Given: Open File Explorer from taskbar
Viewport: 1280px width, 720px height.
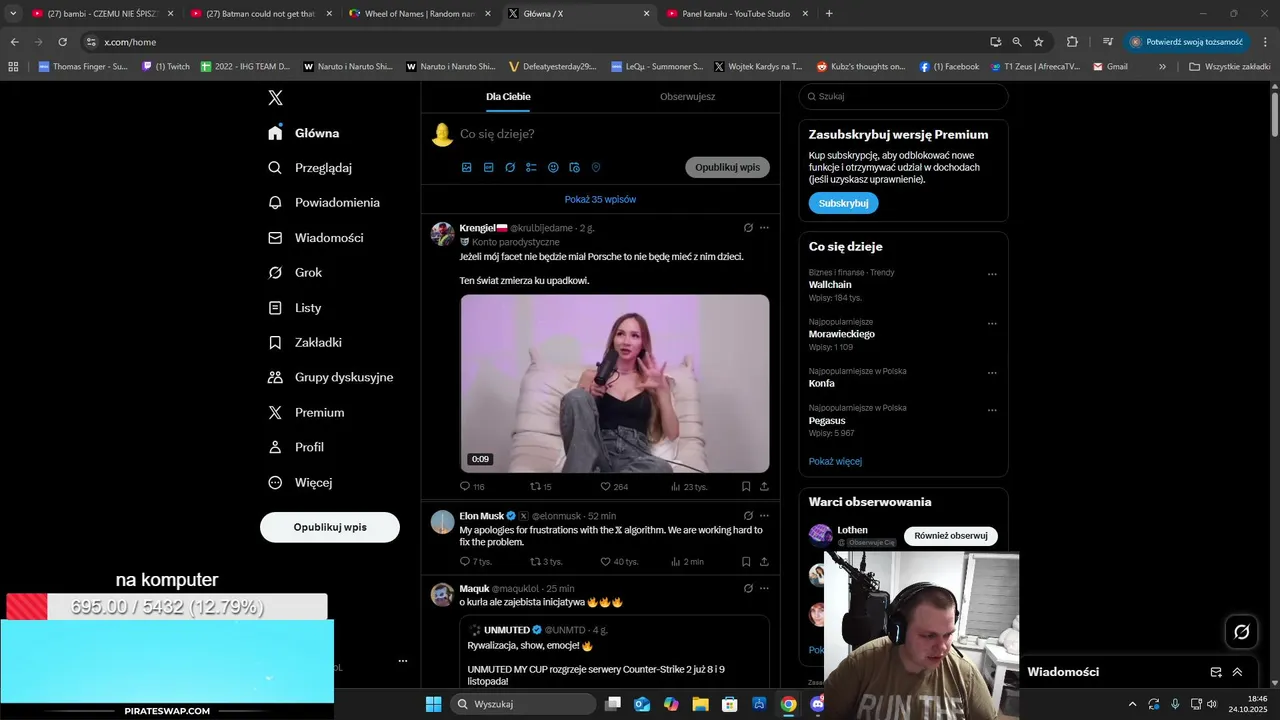Looking at the screenshot, I should coord(700,704).
